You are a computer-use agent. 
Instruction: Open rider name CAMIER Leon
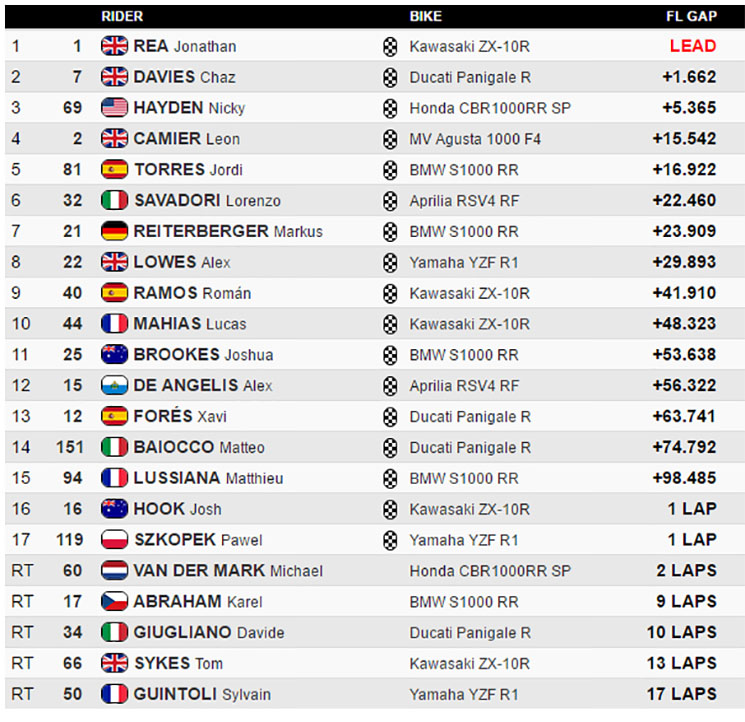[x=187, y=139]
